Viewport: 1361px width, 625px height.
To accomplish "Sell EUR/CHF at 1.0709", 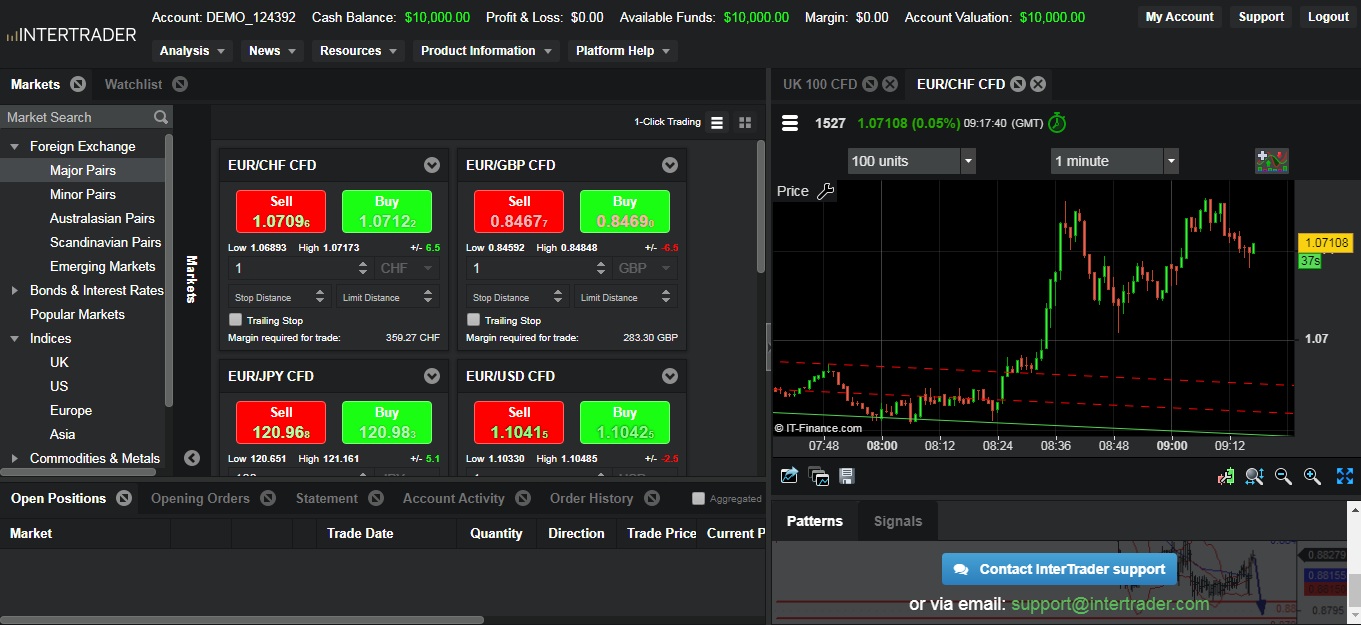I will point(281,211).
